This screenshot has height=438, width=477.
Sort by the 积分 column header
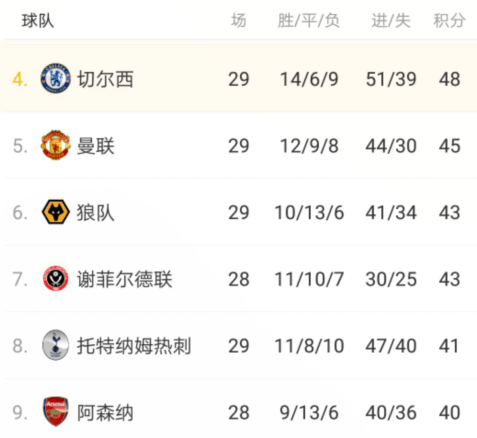449,21
